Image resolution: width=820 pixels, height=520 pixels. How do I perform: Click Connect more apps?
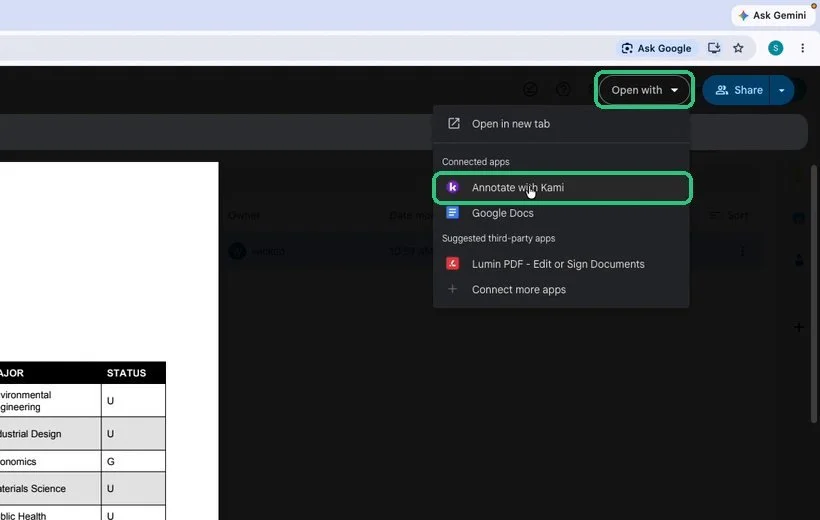561,289
